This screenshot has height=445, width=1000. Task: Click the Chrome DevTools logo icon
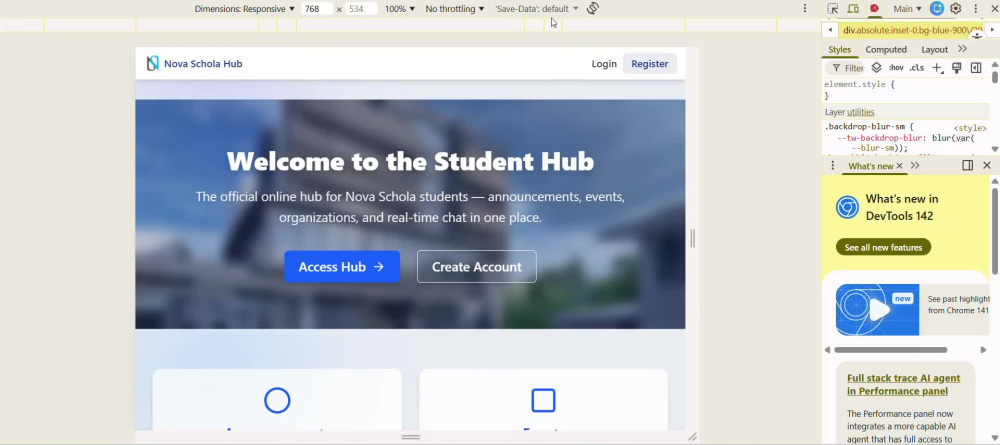[x=848, y=207]
